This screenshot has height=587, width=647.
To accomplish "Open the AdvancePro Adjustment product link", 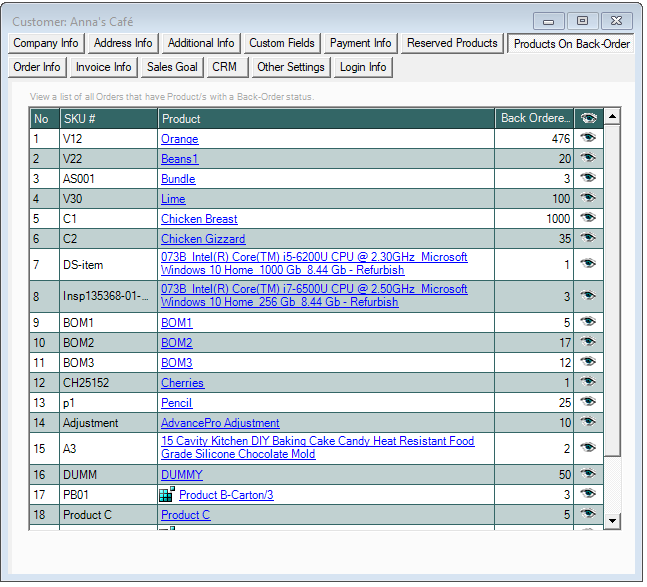I will tap(220, 423).
